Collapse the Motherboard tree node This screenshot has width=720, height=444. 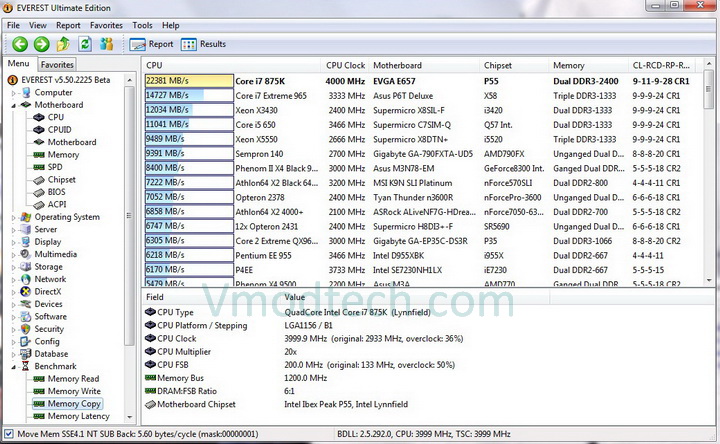(x=14, y=105)
